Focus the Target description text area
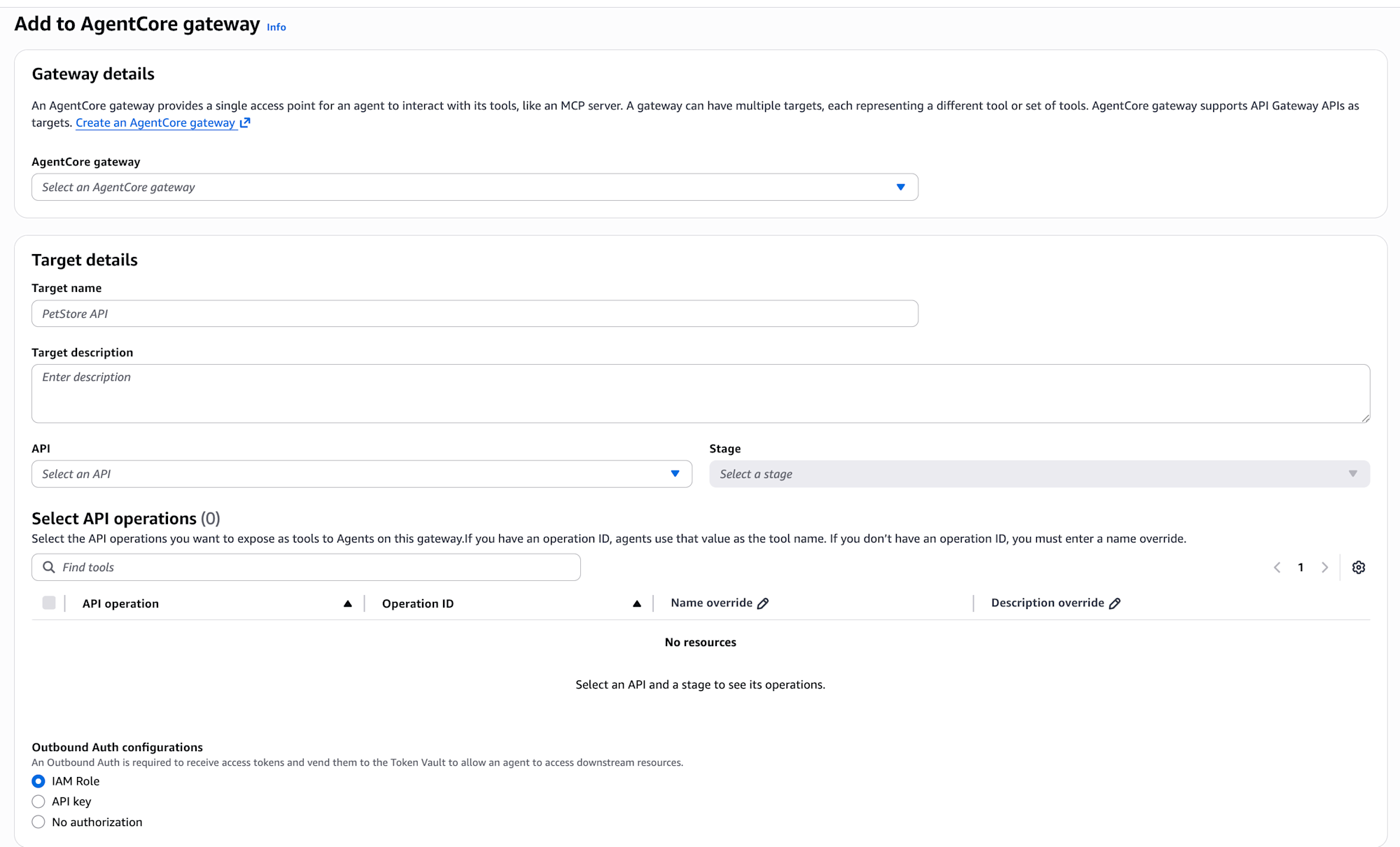 pos(700,393)
